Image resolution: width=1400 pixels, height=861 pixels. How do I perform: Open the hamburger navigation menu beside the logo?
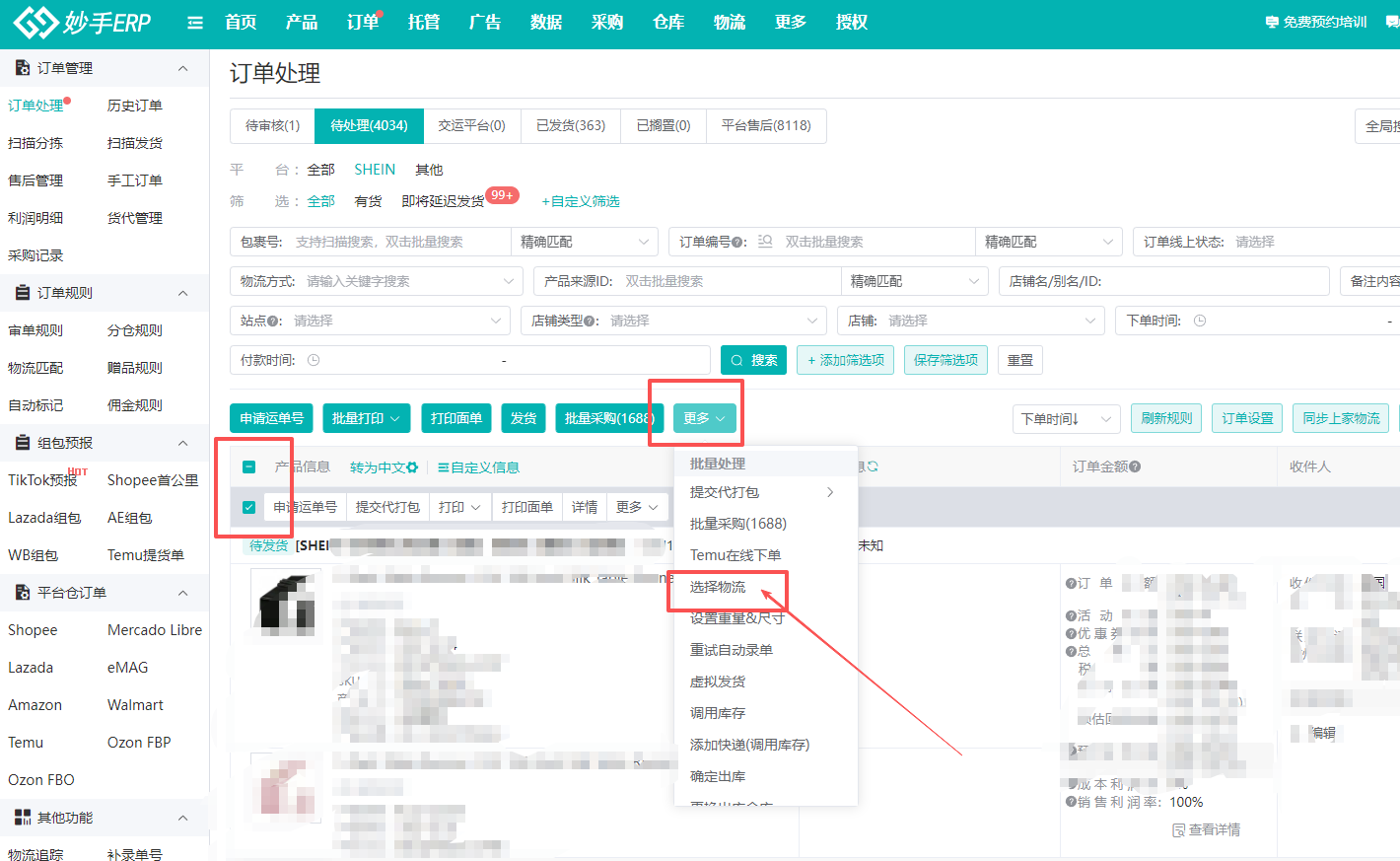pos(194,23)
